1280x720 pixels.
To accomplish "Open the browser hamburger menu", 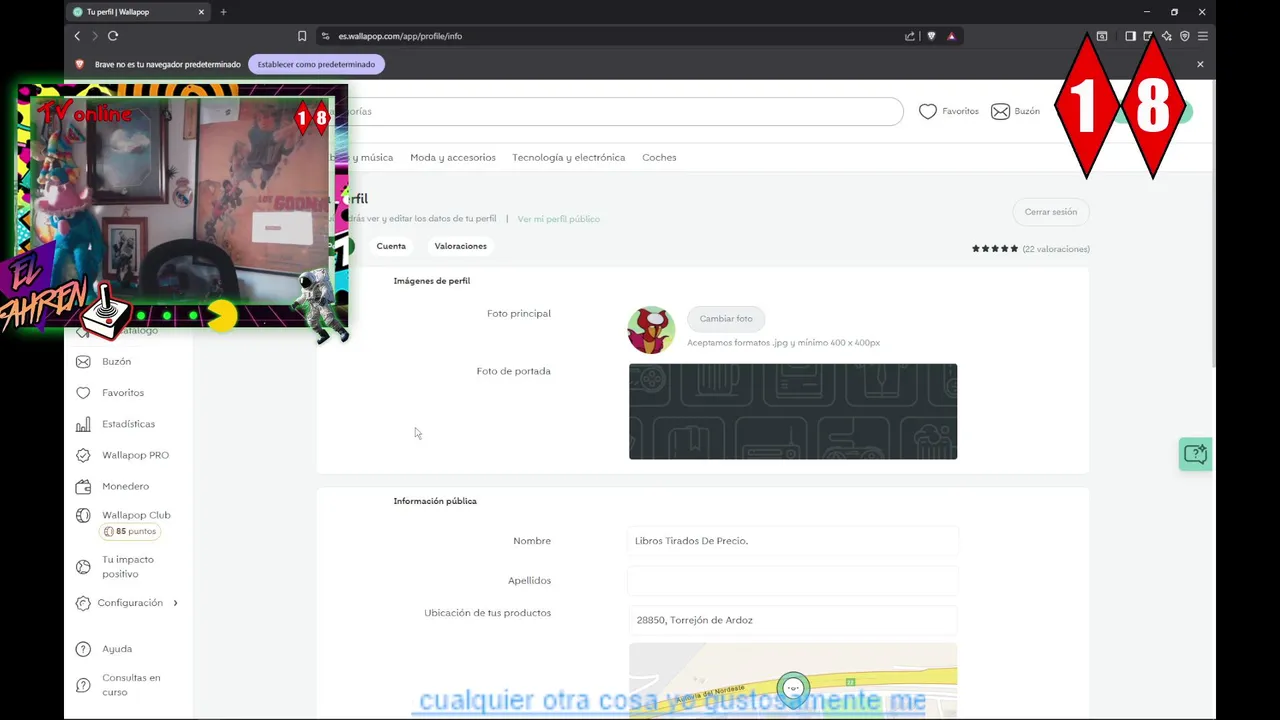I will 1203,36.
